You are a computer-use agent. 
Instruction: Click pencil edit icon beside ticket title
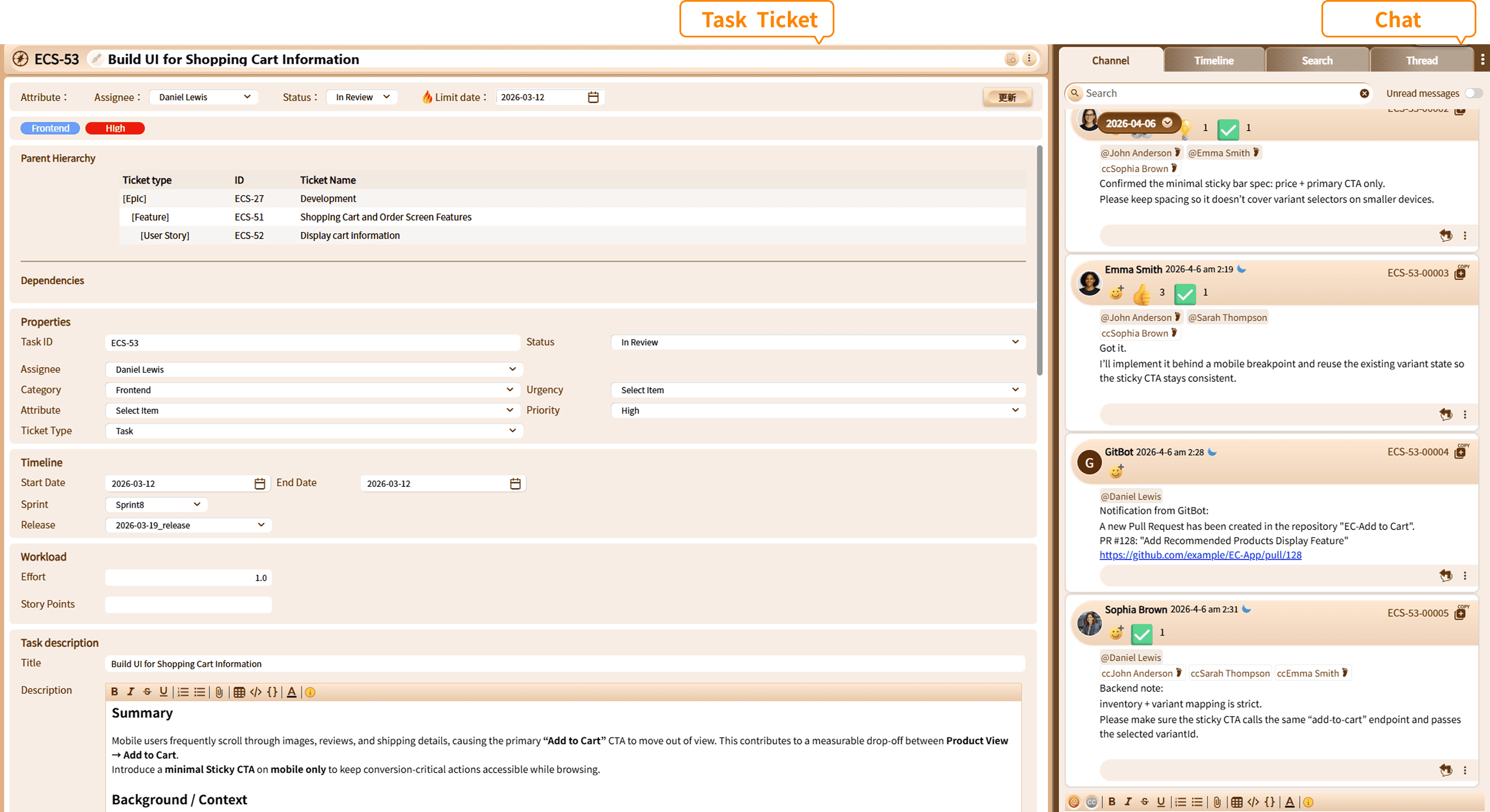[x=96, y=59]
